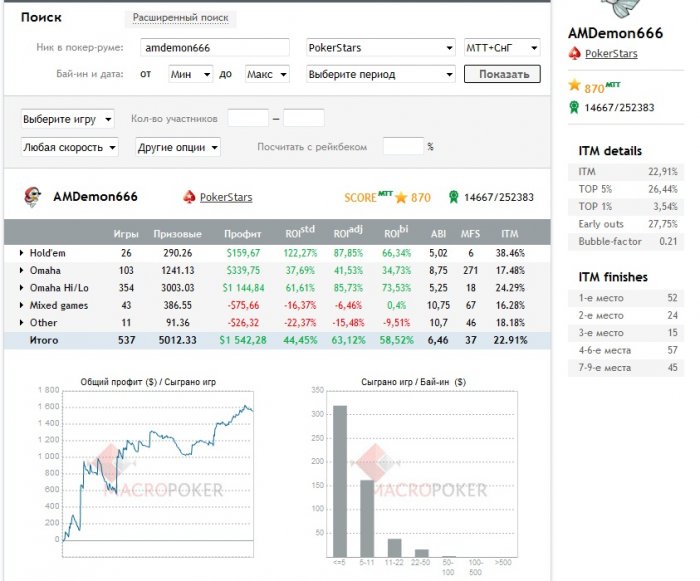The width and height of the screenshot is (700, 581).
Task: Click the ITM column header
Action: [x=510, y=234]
